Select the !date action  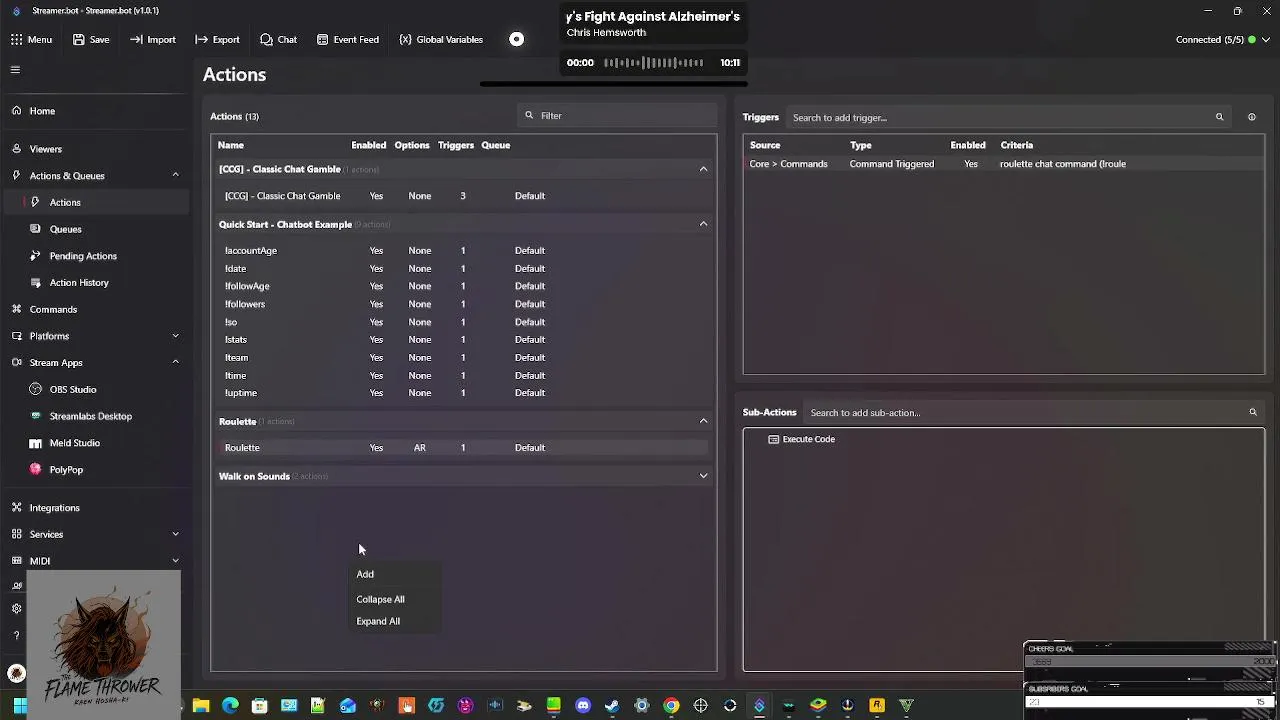(463, 269)
